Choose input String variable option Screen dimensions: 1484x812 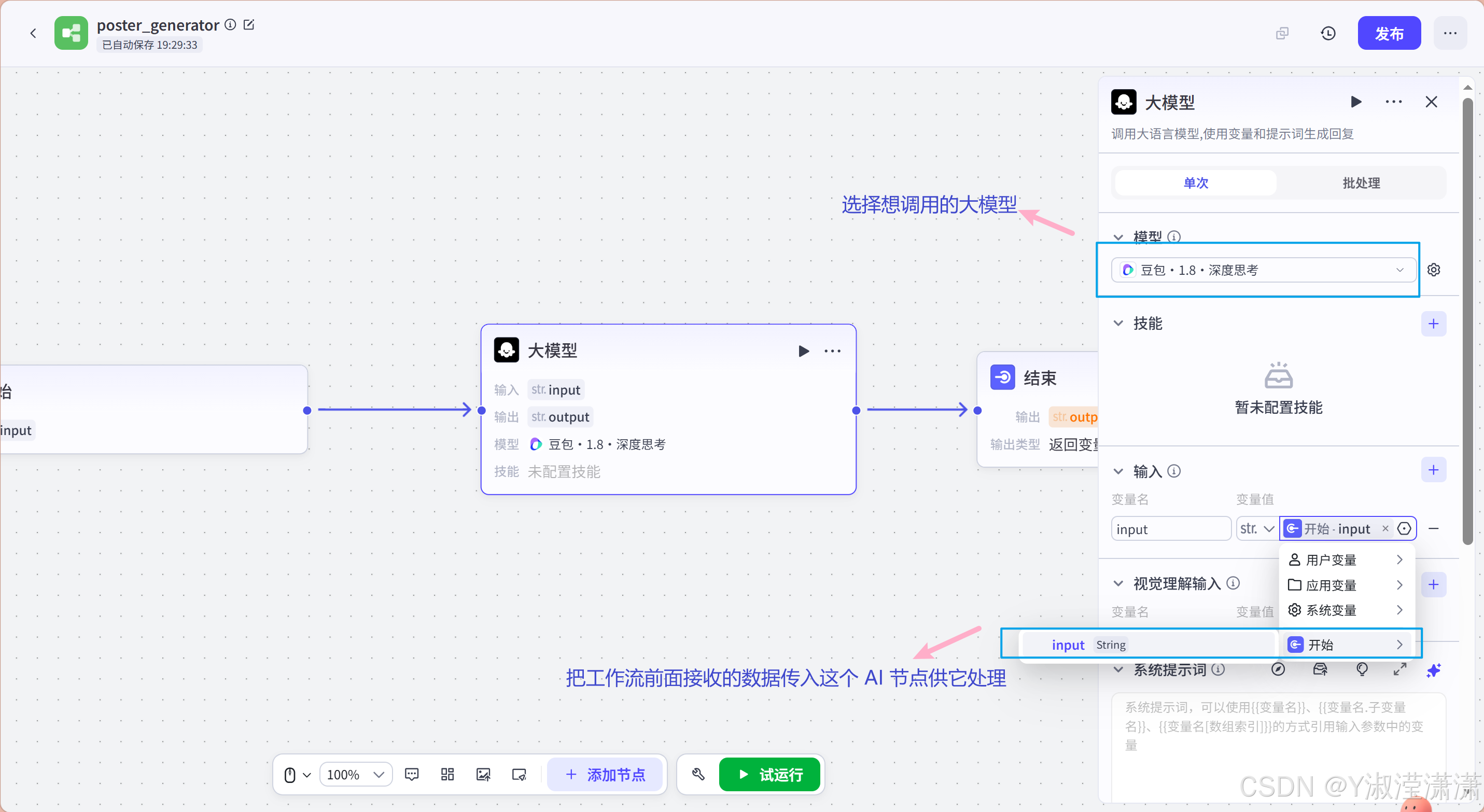coord(1149,645)
